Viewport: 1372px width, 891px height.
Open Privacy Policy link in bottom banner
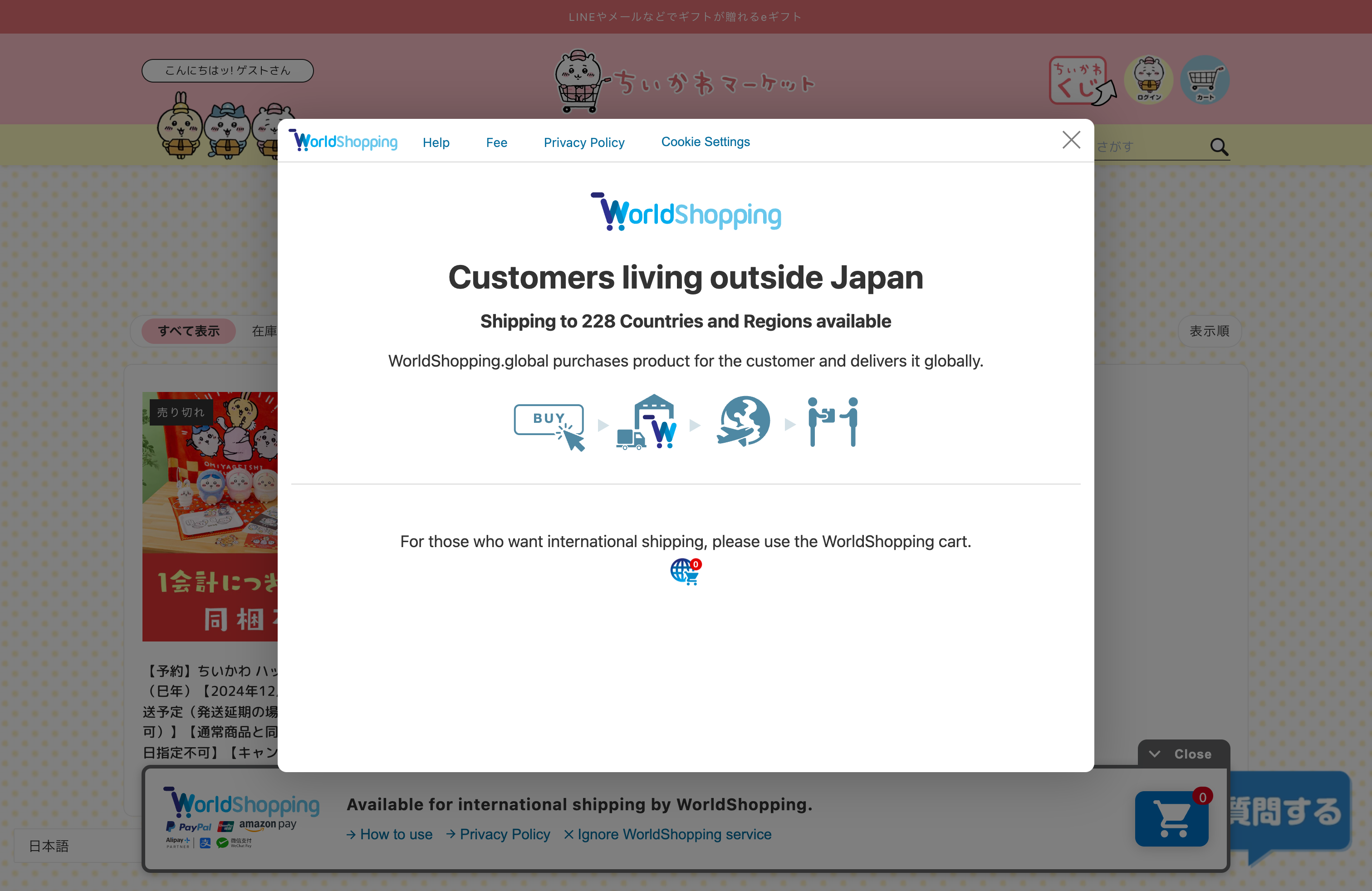(x=498, y=834)
